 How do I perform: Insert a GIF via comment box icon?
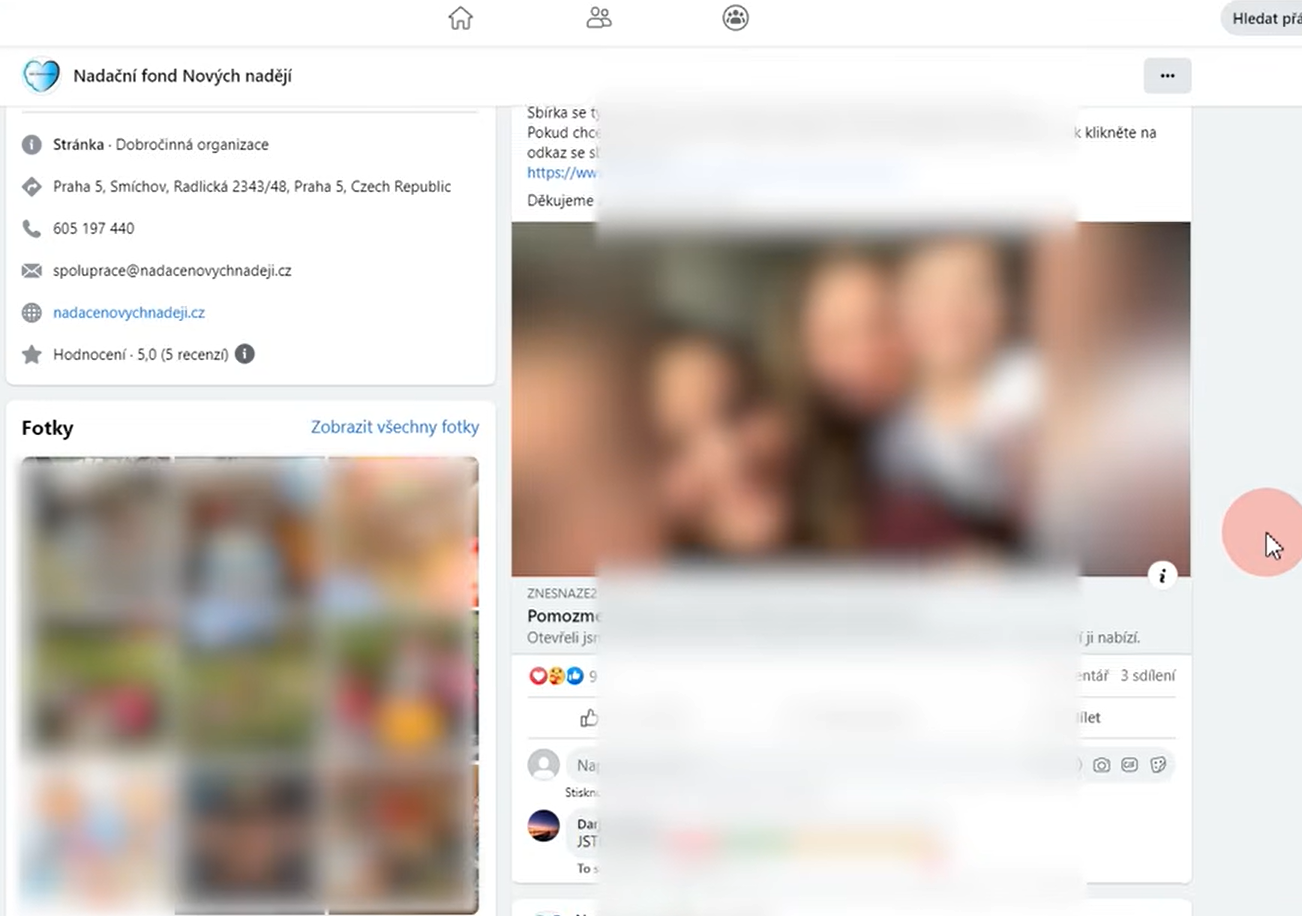pos(1130,765)
